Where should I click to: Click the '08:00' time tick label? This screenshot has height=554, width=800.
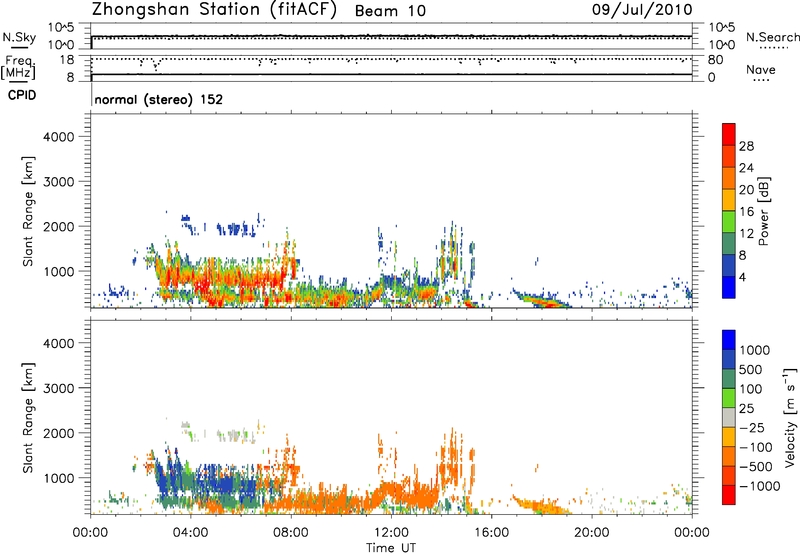291,533
